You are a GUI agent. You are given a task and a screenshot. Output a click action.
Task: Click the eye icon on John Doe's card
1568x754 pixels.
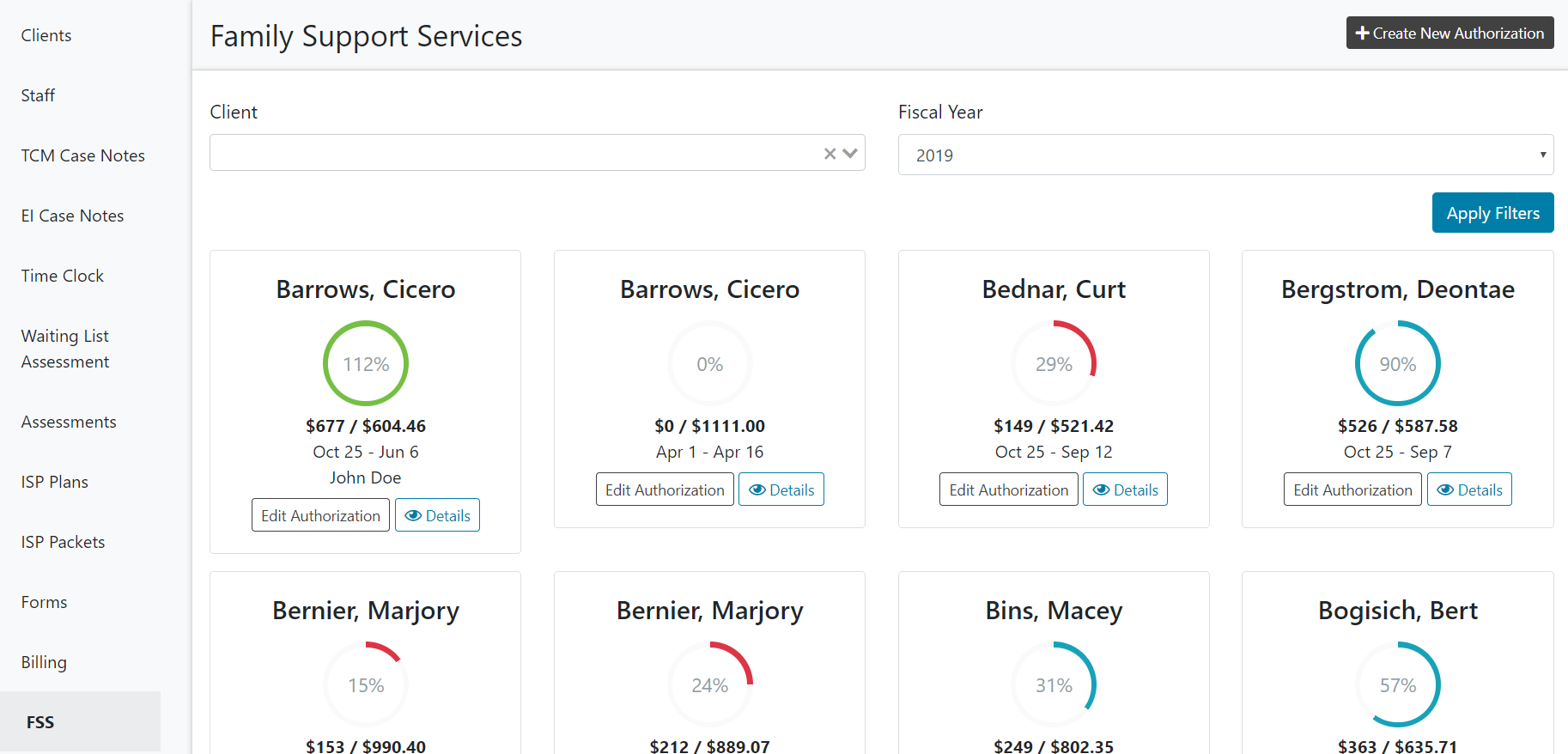(x=413, y=516)
